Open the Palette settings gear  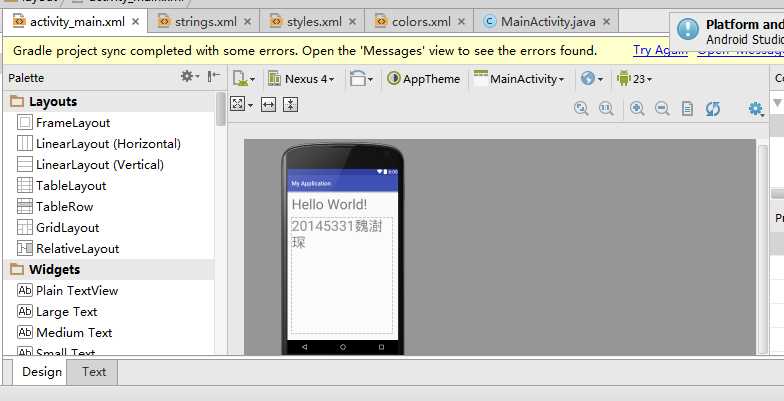pyautogui.click(x=190, y=76)
